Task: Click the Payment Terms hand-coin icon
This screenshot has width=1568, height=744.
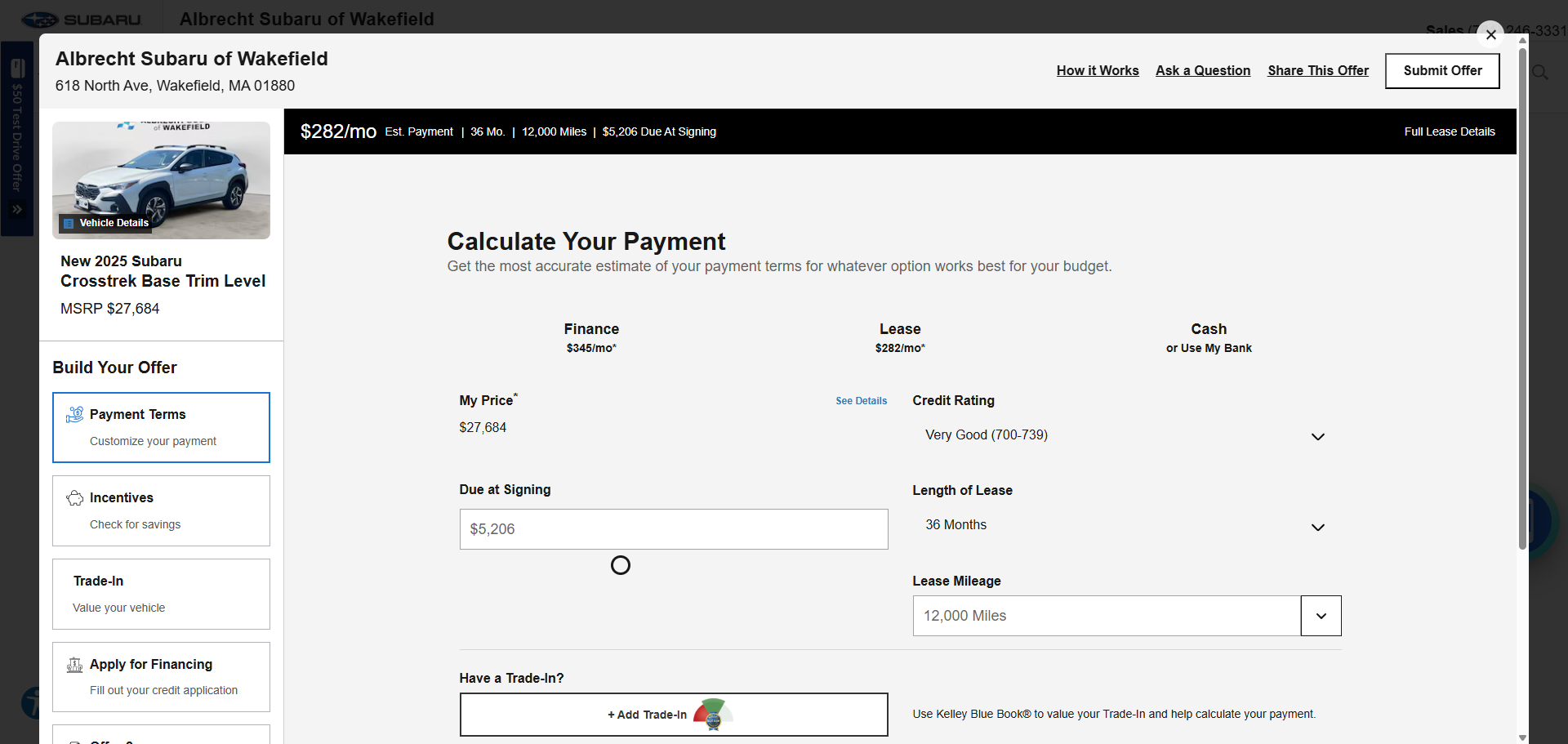Action: pyautogui.click(x=74, y=414)
